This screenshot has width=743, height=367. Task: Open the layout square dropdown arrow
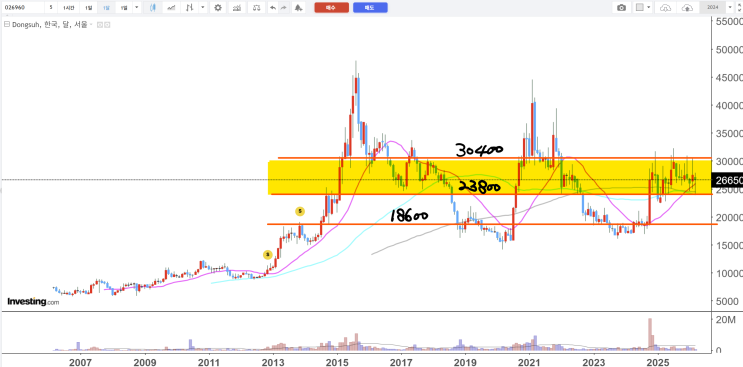(x=649, y=8)
